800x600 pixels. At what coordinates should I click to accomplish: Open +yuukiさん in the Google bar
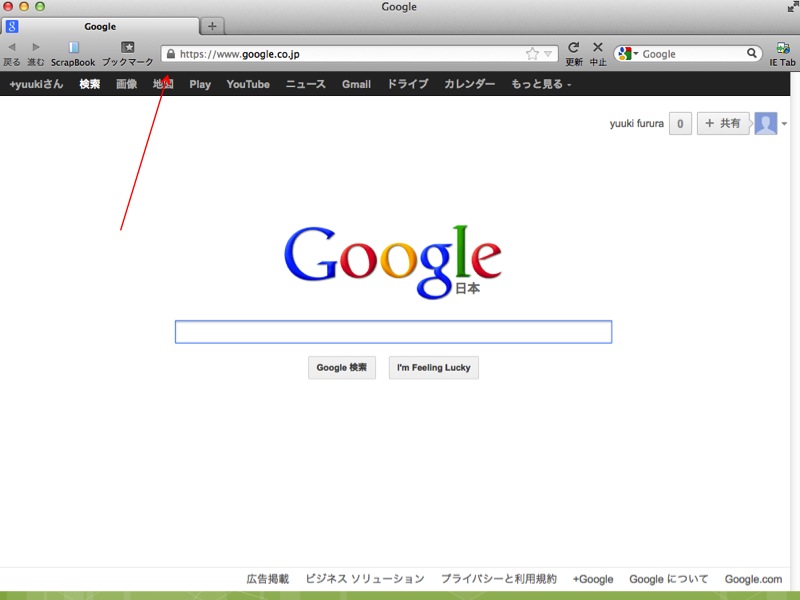click(36, 84)
